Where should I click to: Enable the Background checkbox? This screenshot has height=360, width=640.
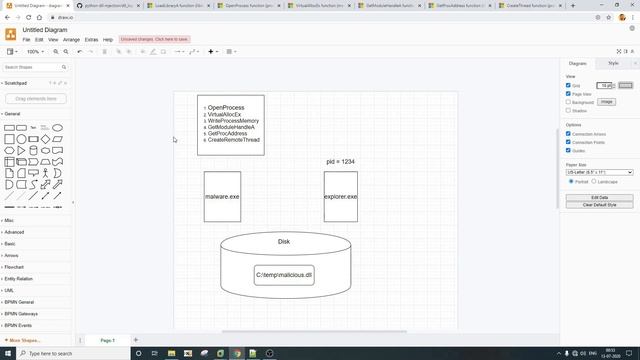(x=568, y=102)
